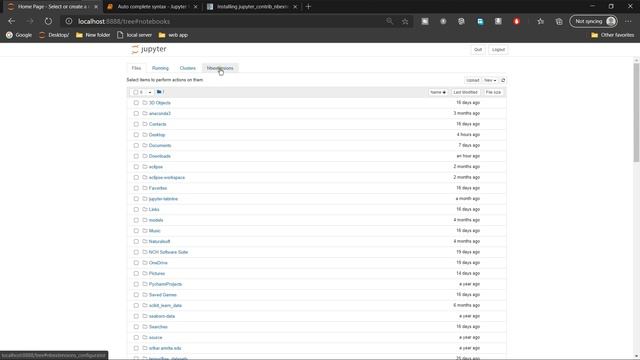Close the Installing jupyter_contrib tab
Screen dimensions: 640x360
pos(295,7)
